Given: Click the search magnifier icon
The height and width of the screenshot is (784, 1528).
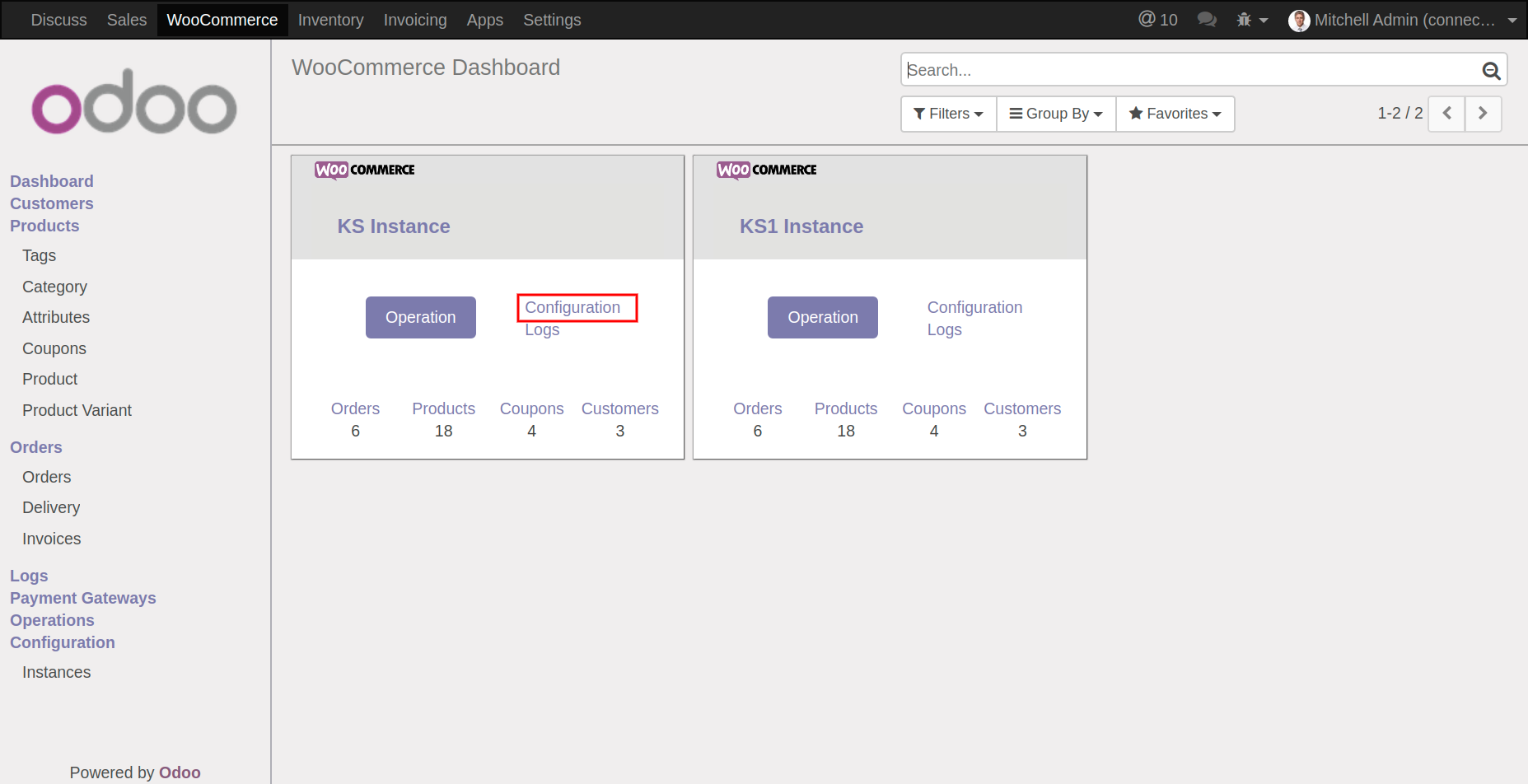Looking at the screenshot, I should pos(1490,71).
